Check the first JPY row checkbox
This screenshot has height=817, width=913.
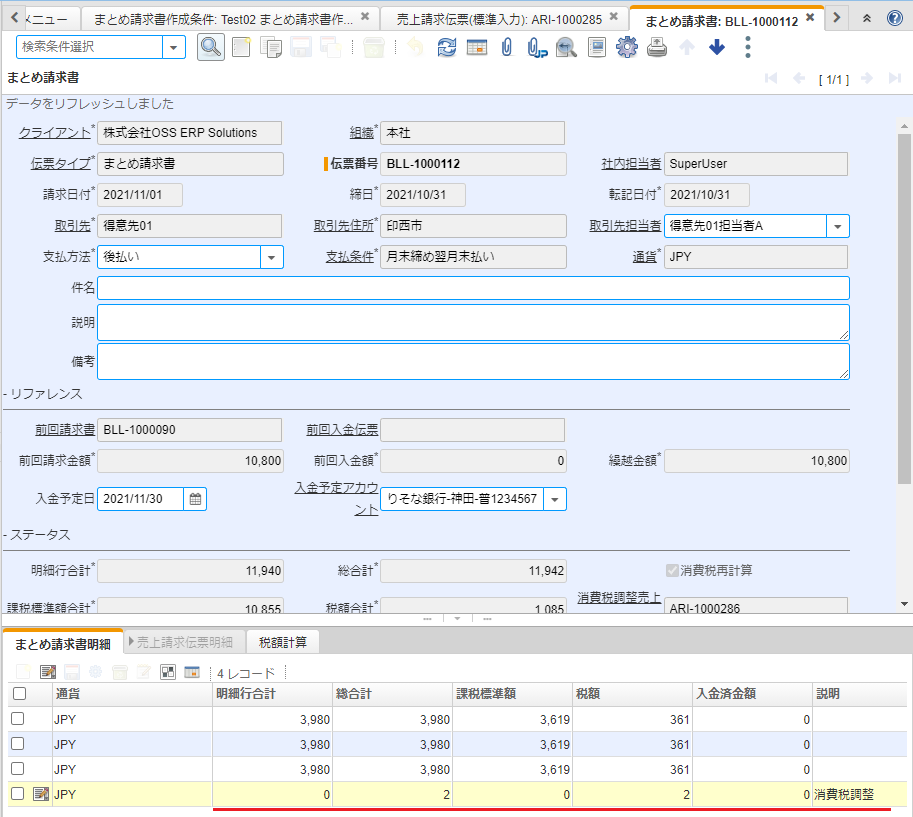(x=18, y=719)
